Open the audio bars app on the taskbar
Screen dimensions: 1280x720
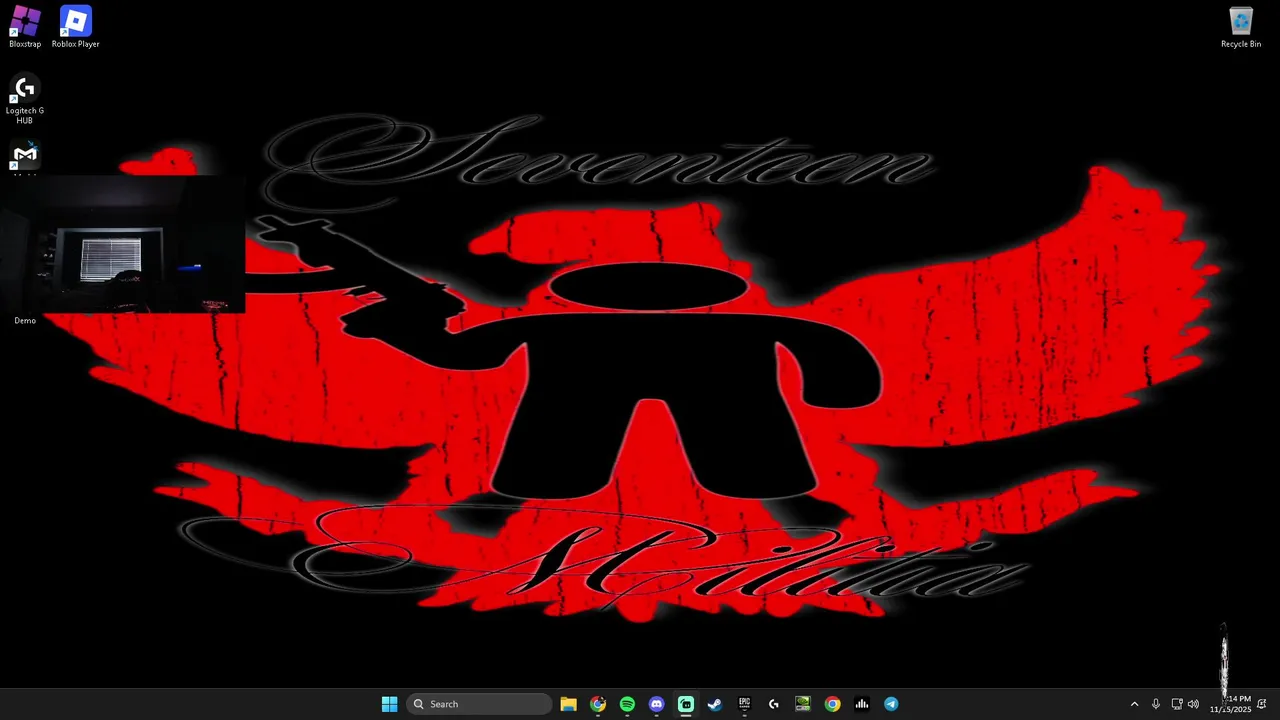(861, 704)
